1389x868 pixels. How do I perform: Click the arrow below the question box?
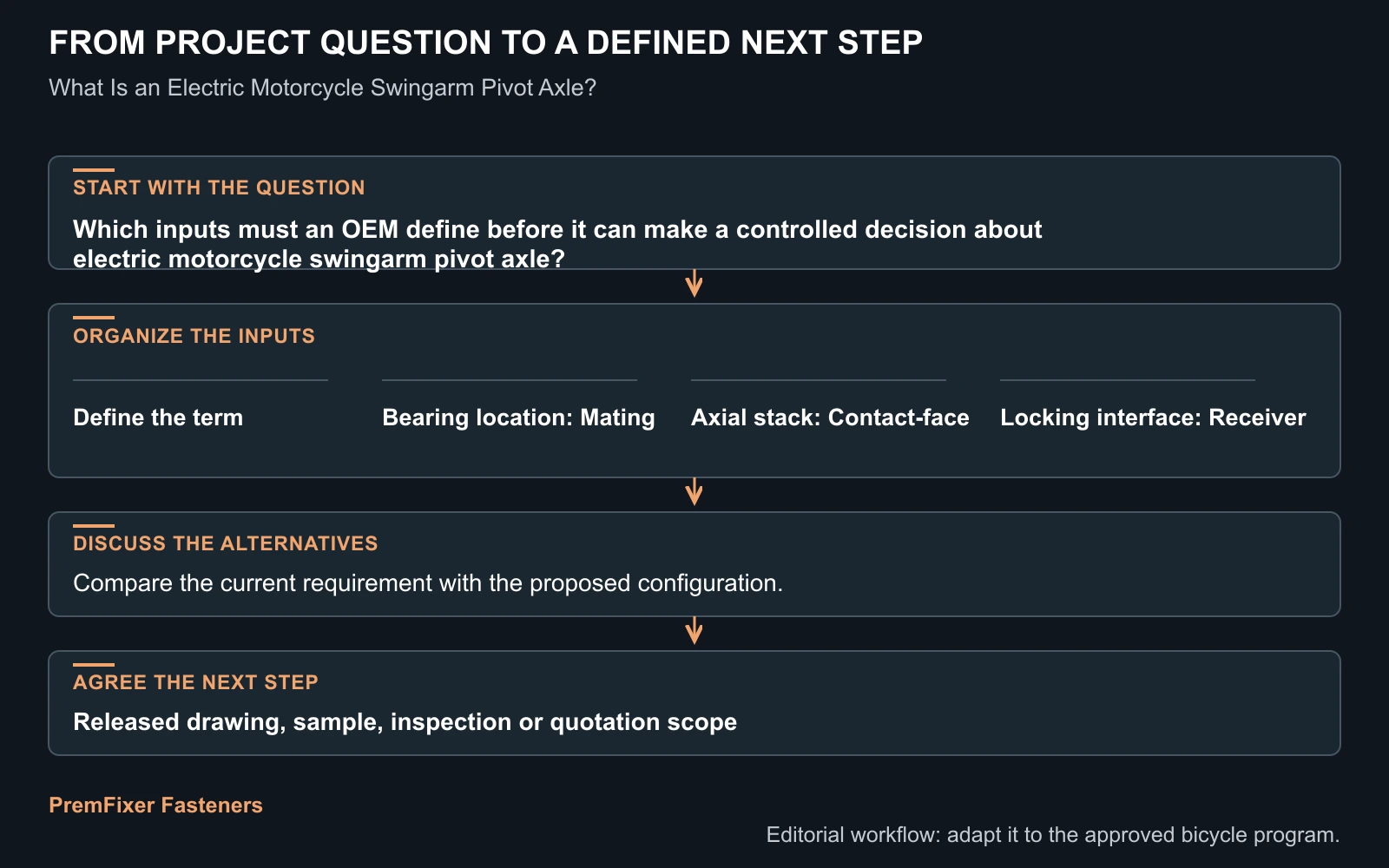coord(694,284)
